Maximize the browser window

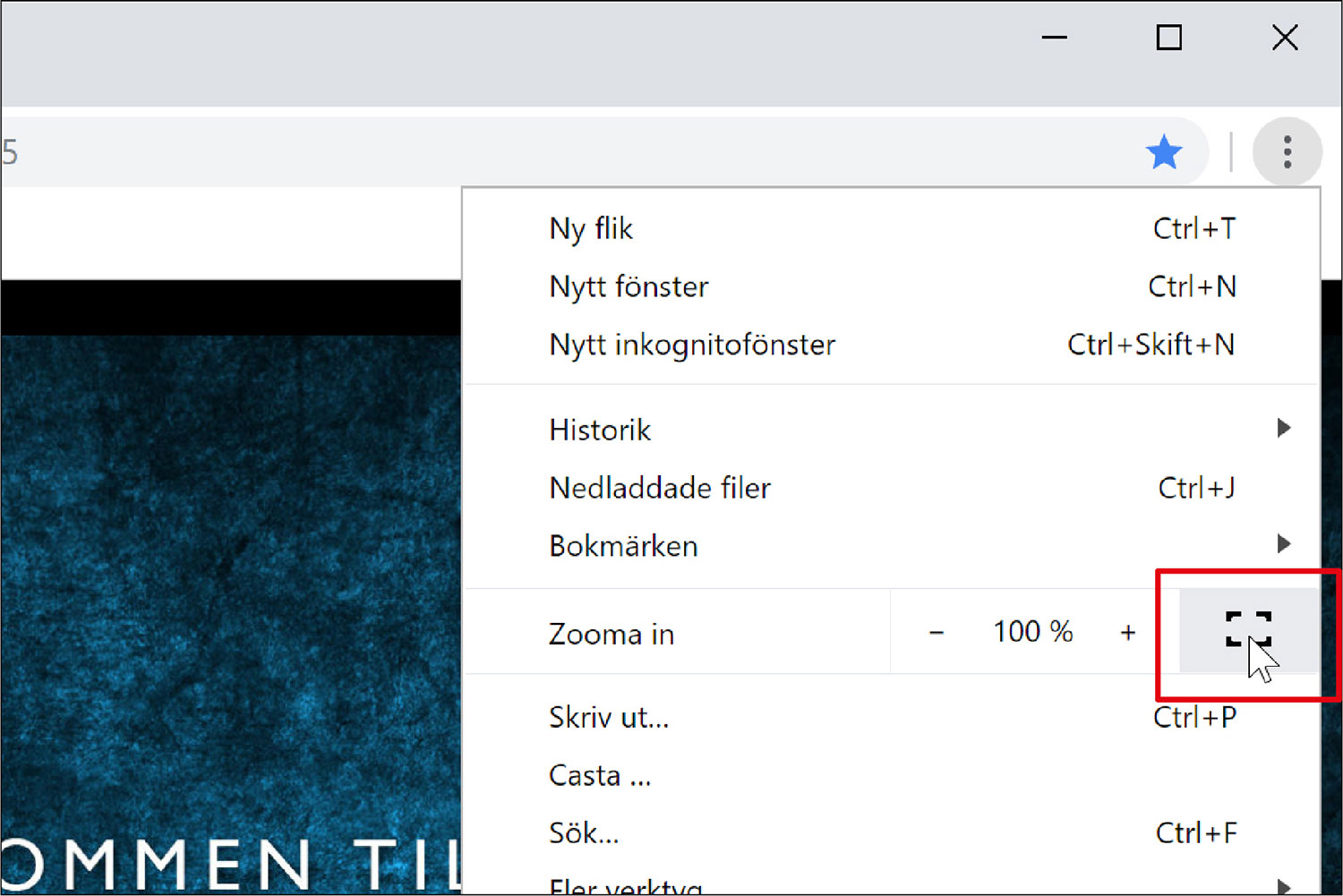[1168, 38]
